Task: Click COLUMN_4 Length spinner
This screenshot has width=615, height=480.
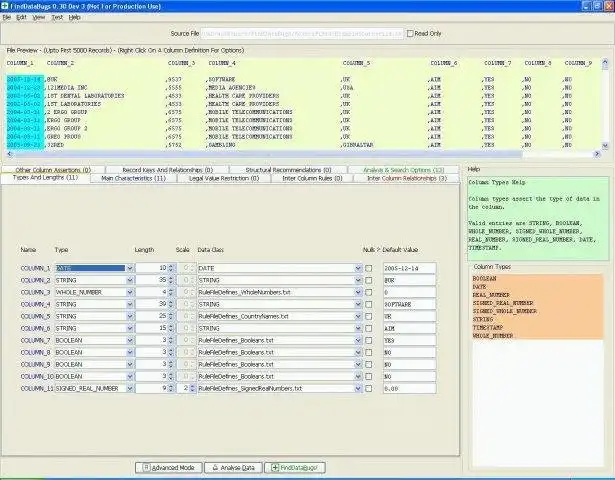Action: [x=155, y=304]
